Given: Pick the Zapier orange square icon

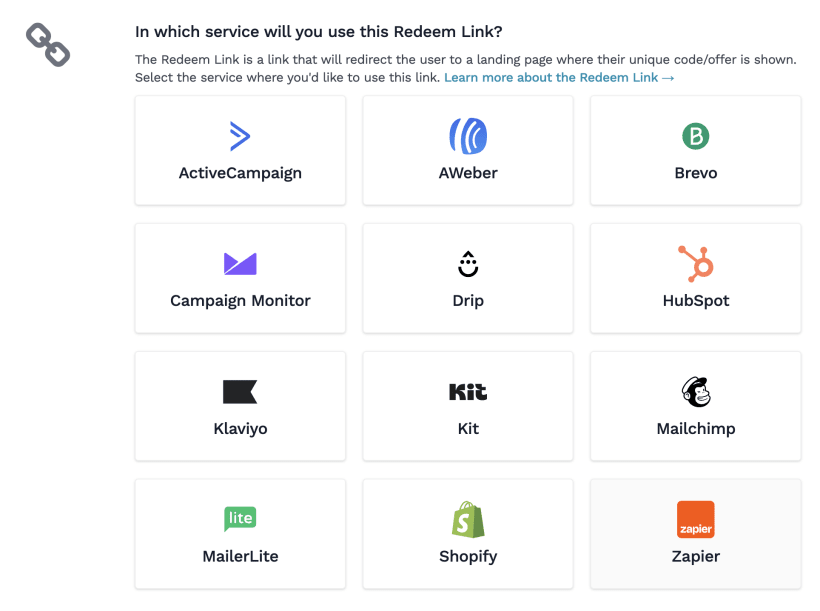Looking at the screenshot, I should (695, 519).
